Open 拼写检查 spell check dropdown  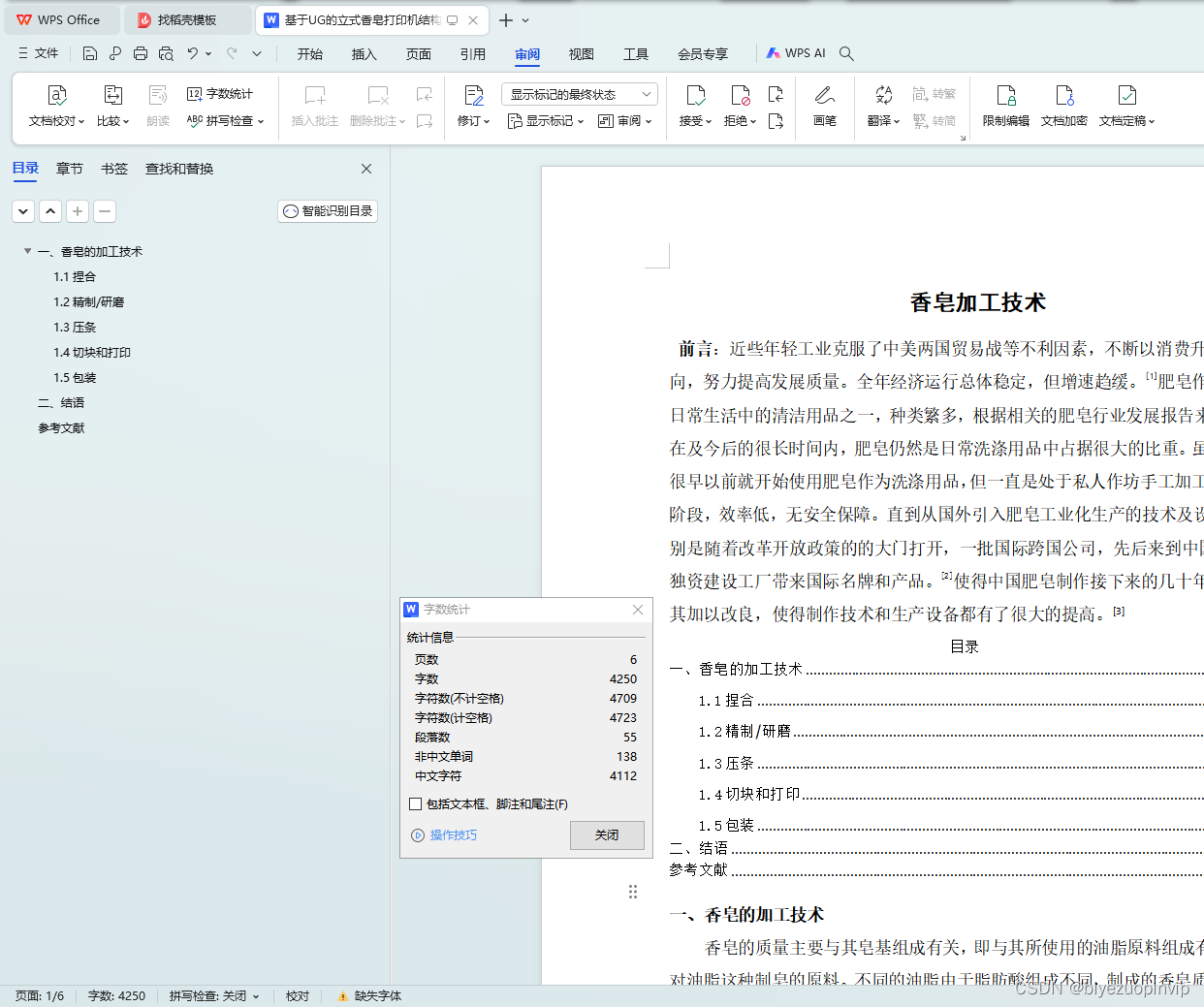click(225, 121)
